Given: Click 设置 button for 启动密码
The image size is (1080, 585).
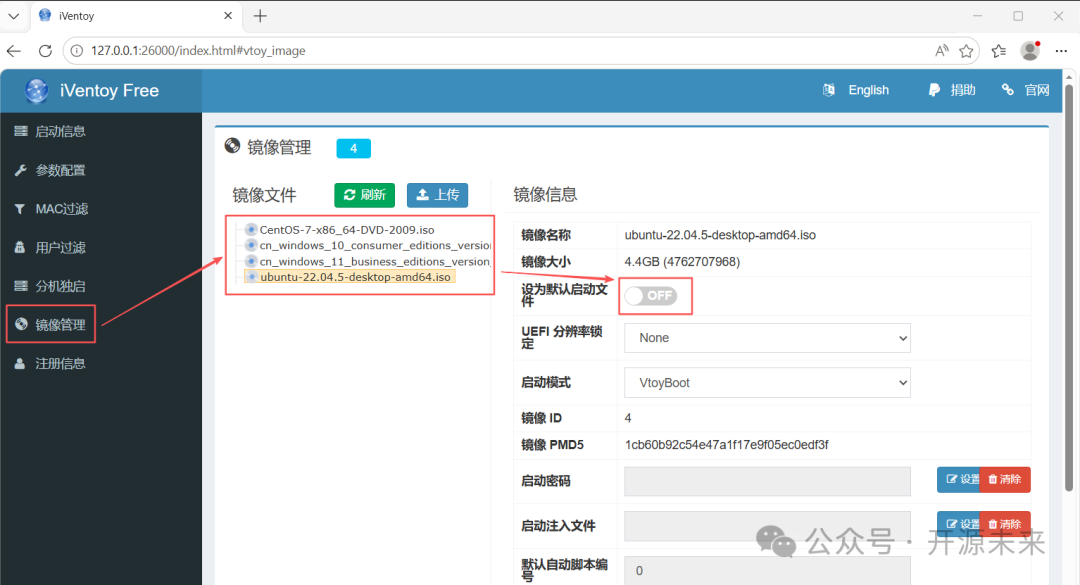Looking at the screenshot, I should 958,480.
